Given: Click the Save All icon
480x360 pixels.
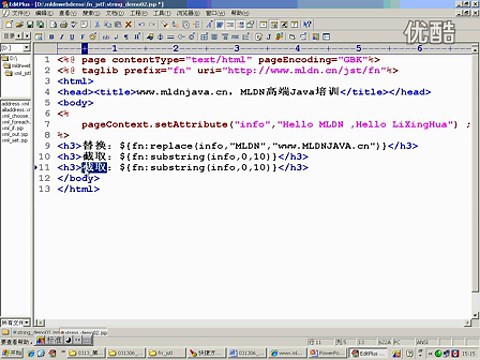Looking at the screenshot, I should click(x=40, y=24).
